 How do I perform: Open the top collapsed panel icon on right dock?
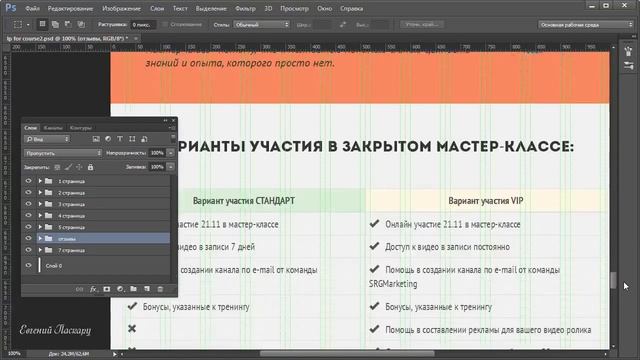(628, 51)
